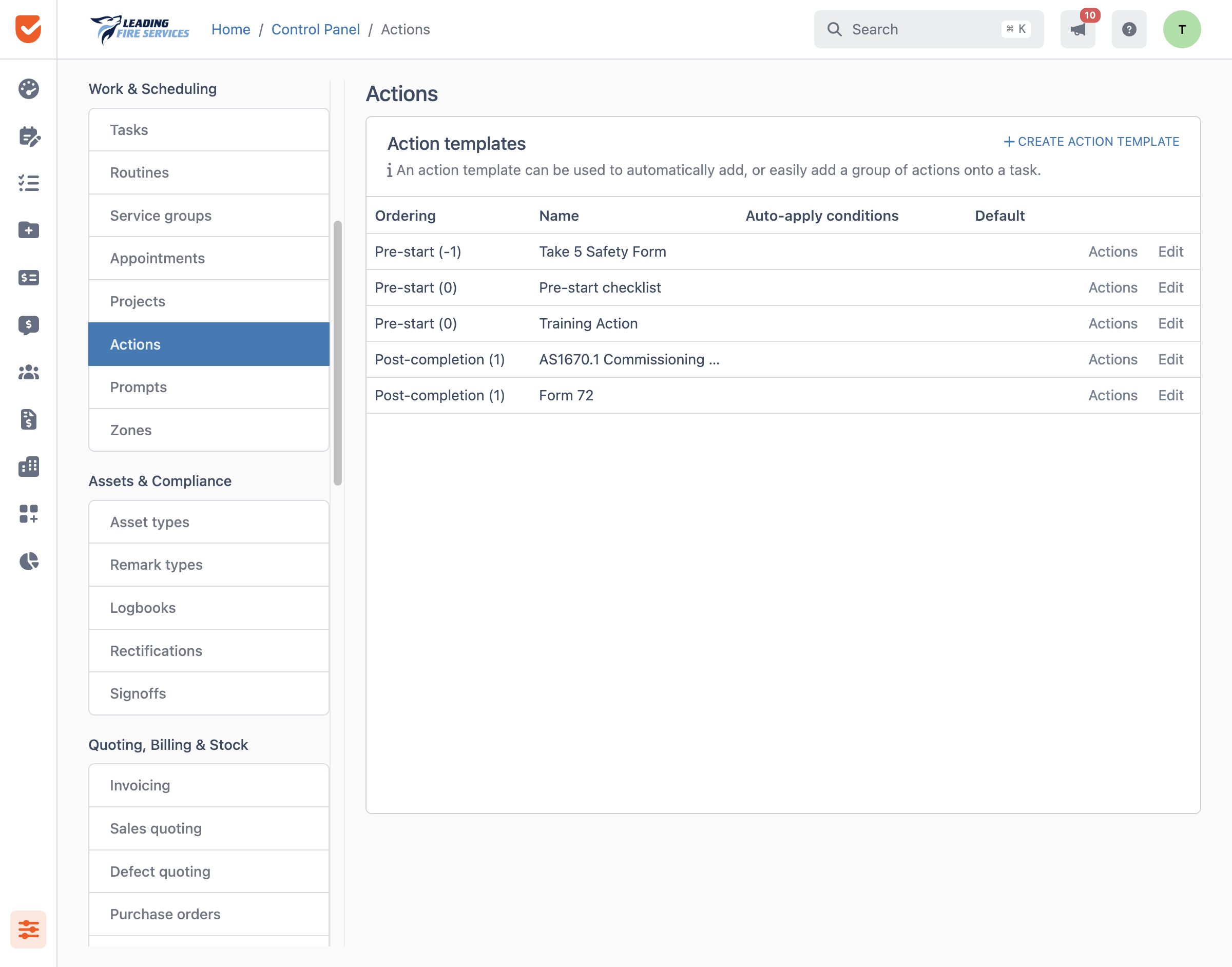
Task: Open the control panel sliders icon
Action: 28,929
